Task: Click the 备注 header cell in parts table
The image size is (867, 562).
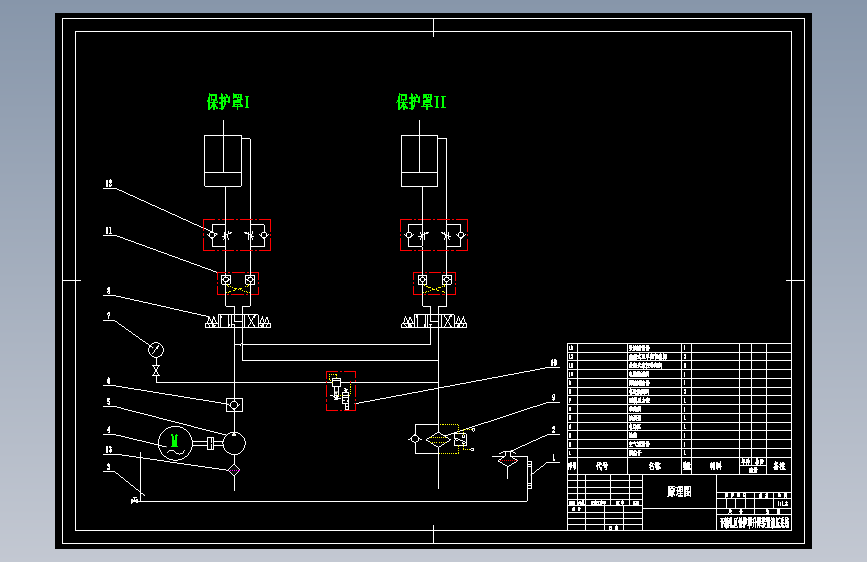Action: click(779, 466)
